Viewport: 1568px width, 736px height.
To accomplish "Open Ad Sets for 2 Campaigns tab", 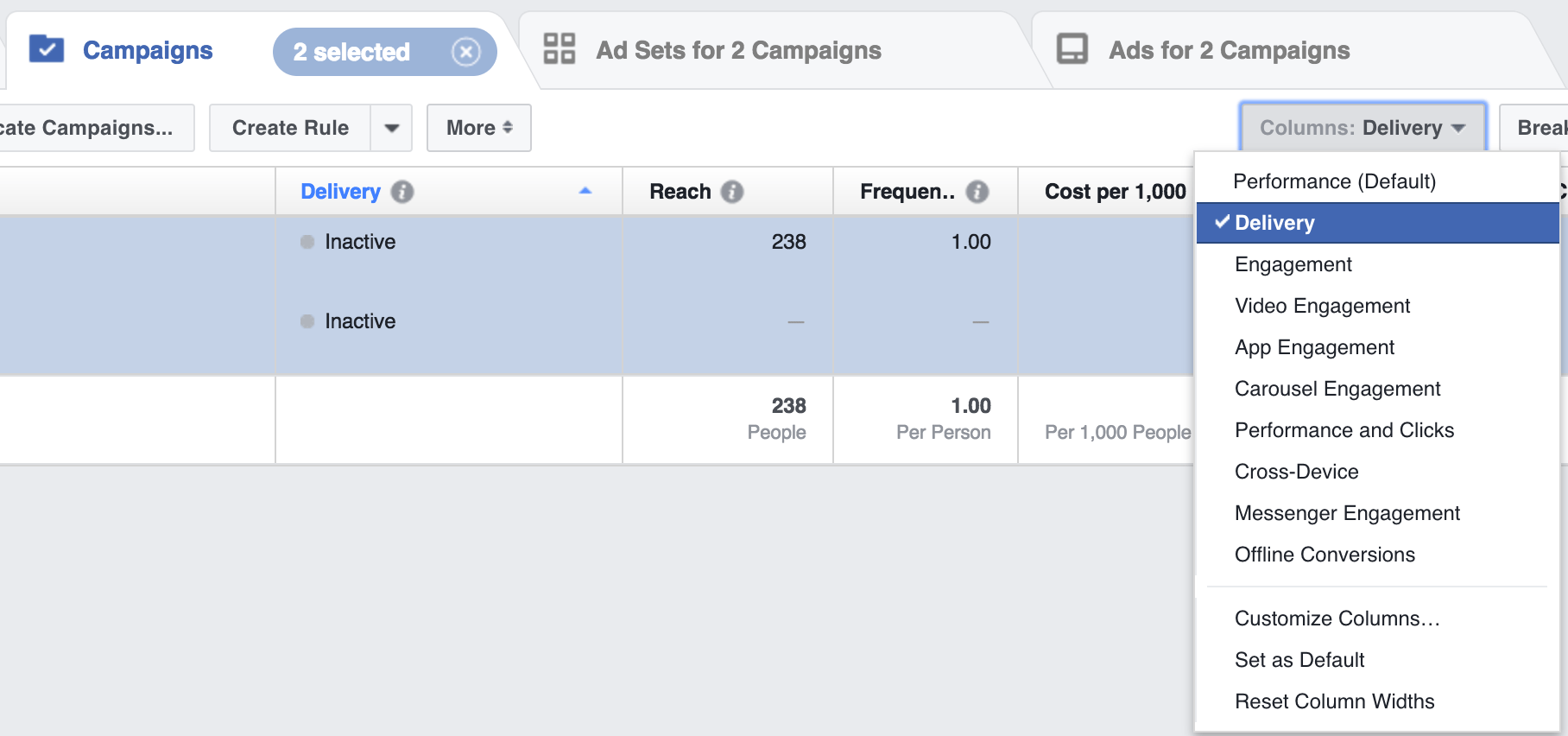I will (738, 50).
